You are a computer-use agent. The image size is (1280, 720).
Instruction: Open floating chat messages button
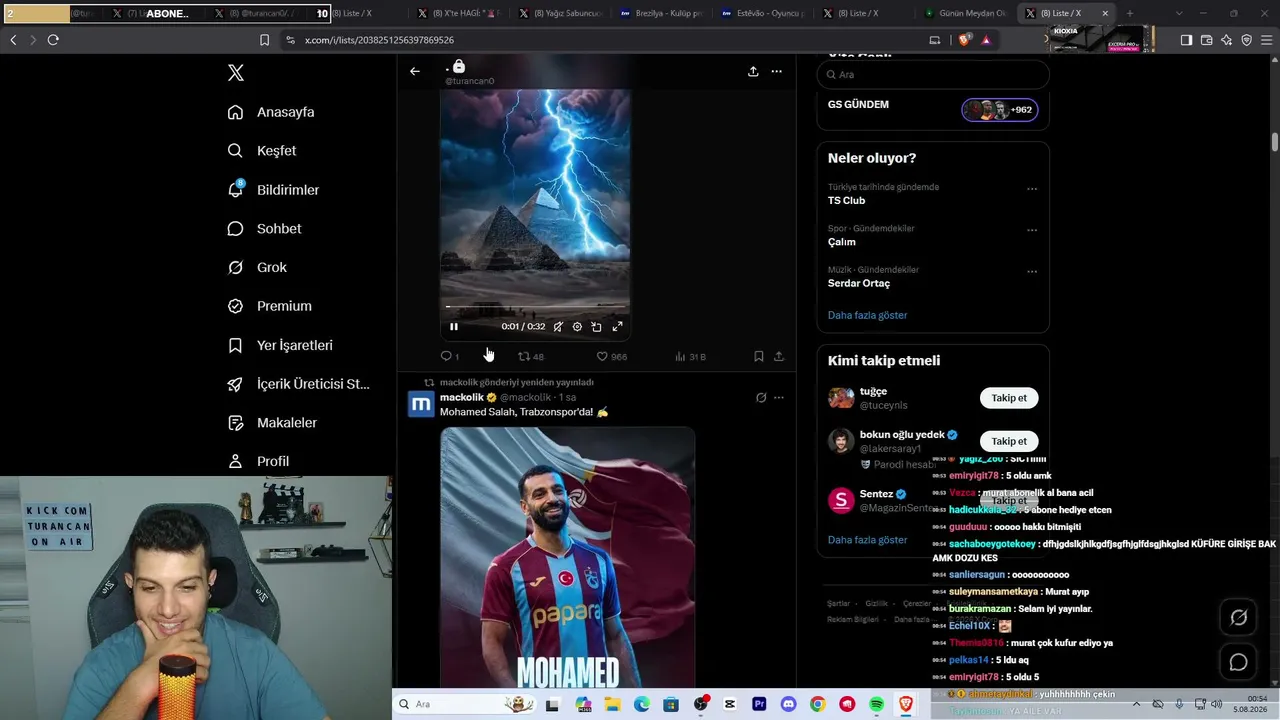[x=1238, y=662]
